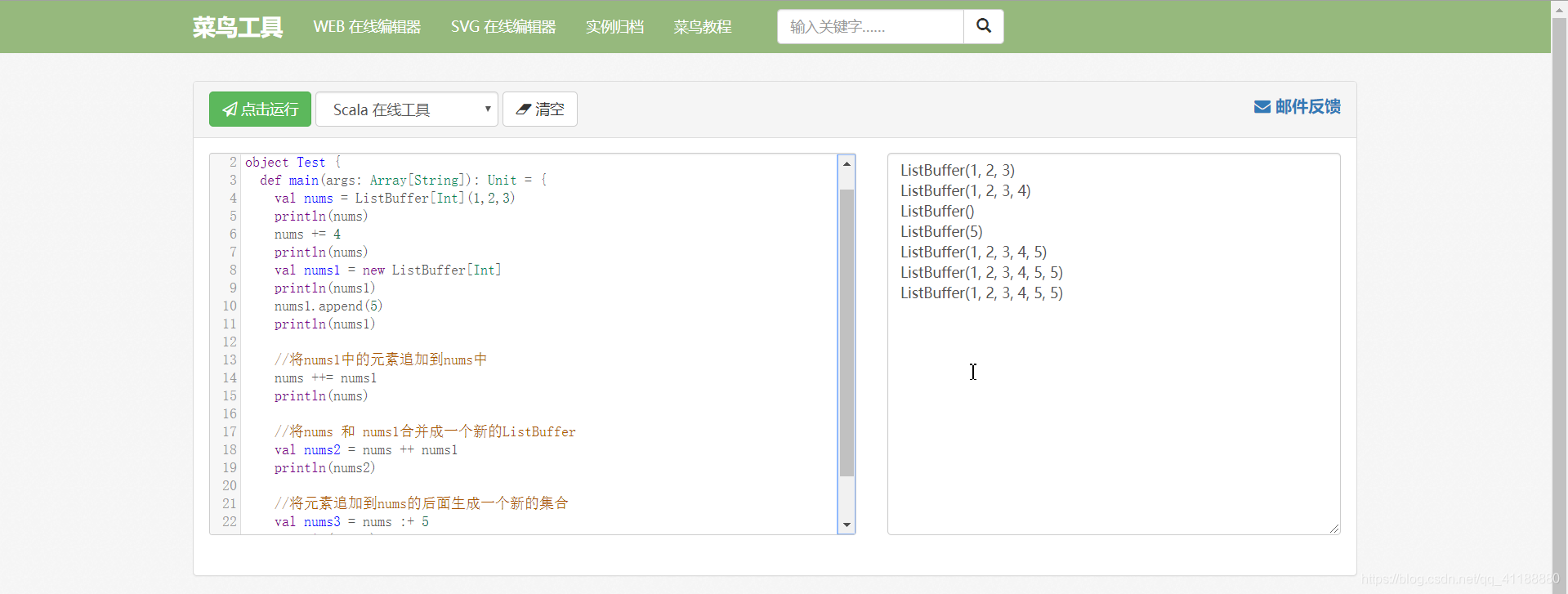1568x594 pixels.
Task: Click the "val nums2 = nums ++ nums1" line
Action: pos(366,450)
